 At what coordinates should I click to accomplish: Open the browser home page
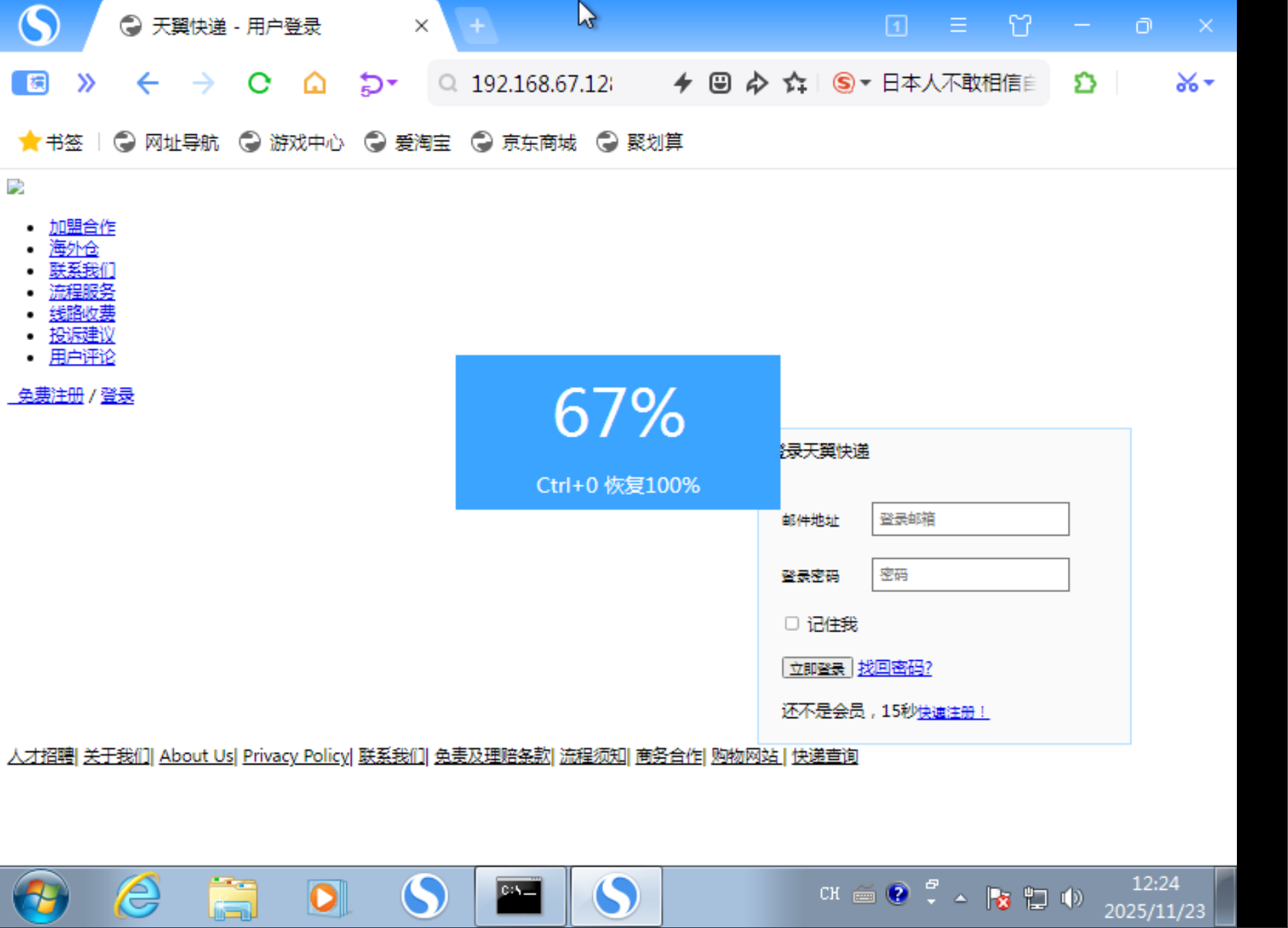315,83
